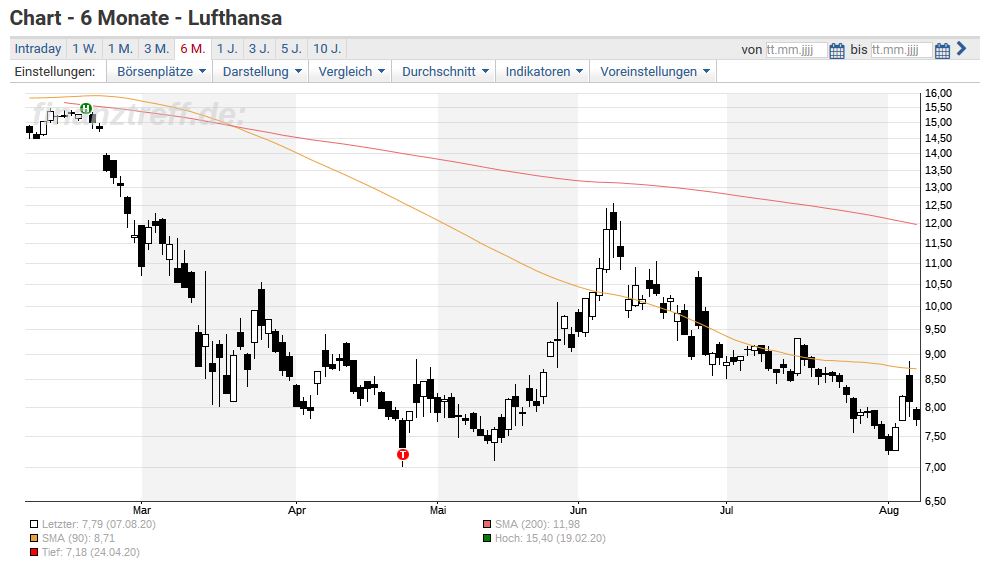Screen dimensions: 994x573
Task: Click the green H high marker on chart
Action: (86, 108)
